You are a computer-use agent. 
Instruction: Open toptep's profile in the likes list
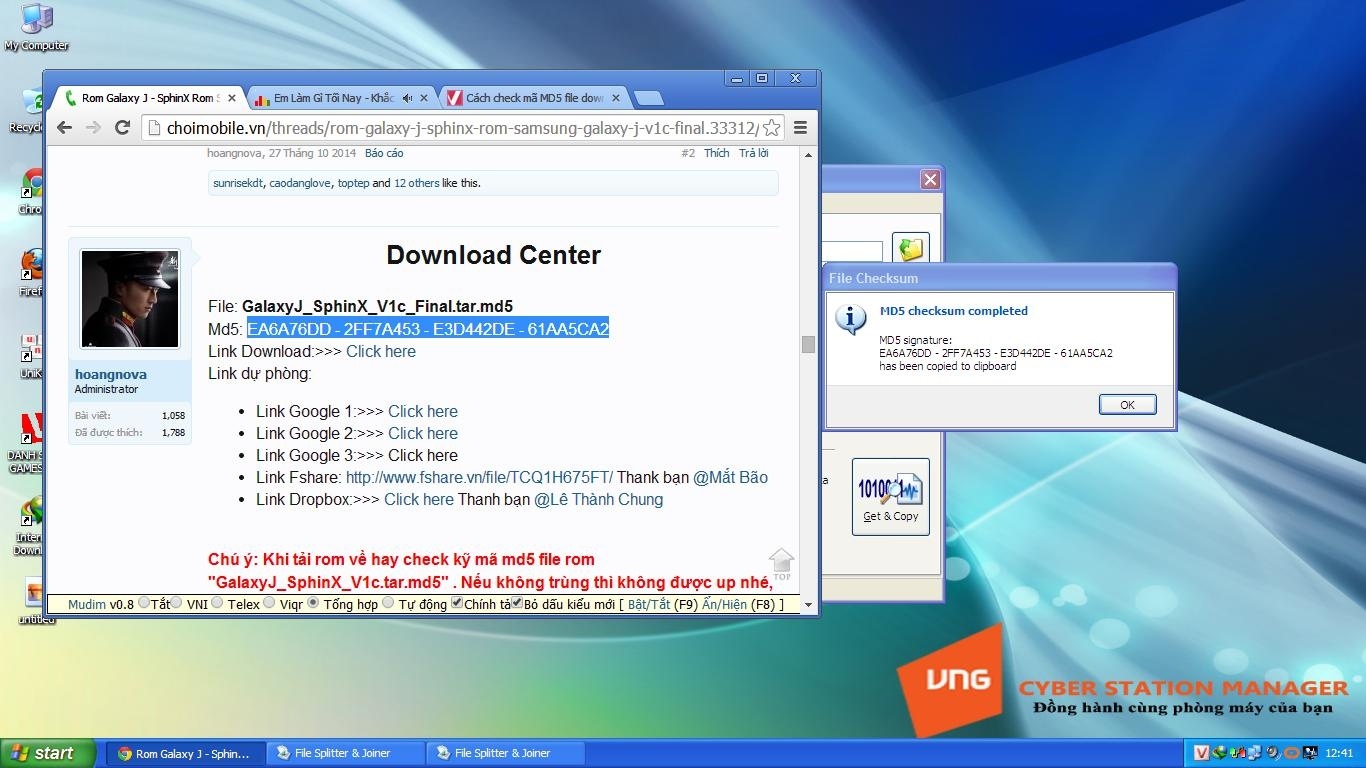click(353, 183)
